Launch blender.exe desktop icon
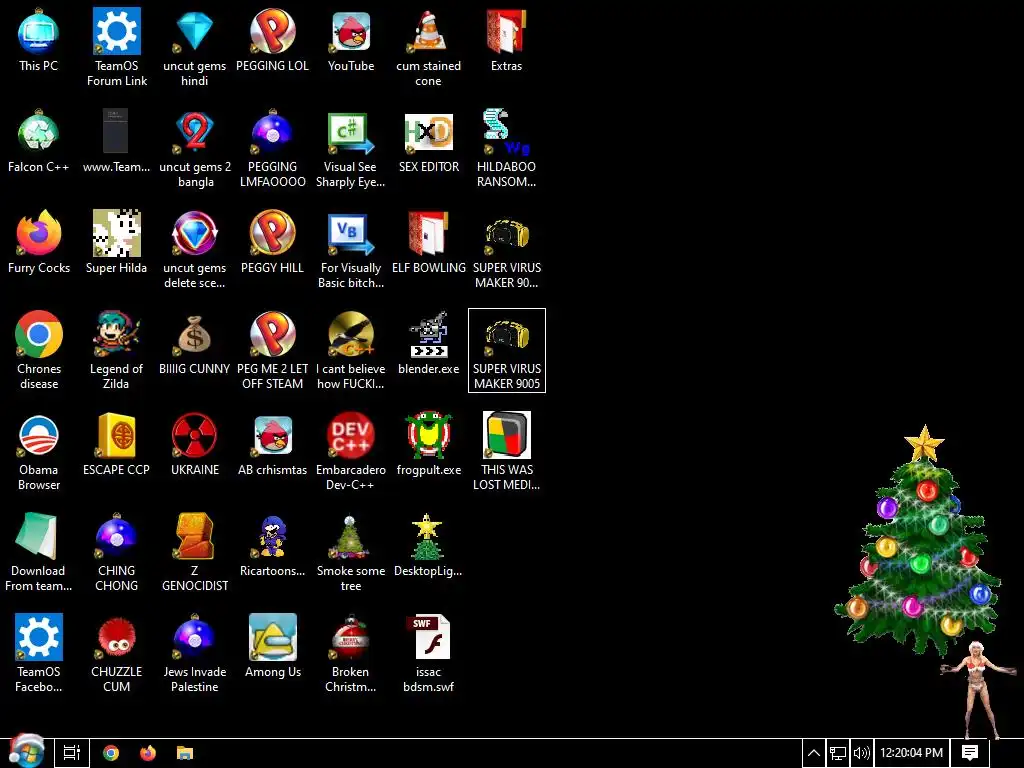Screen dimensions: 1024x768 coord(428,344)
